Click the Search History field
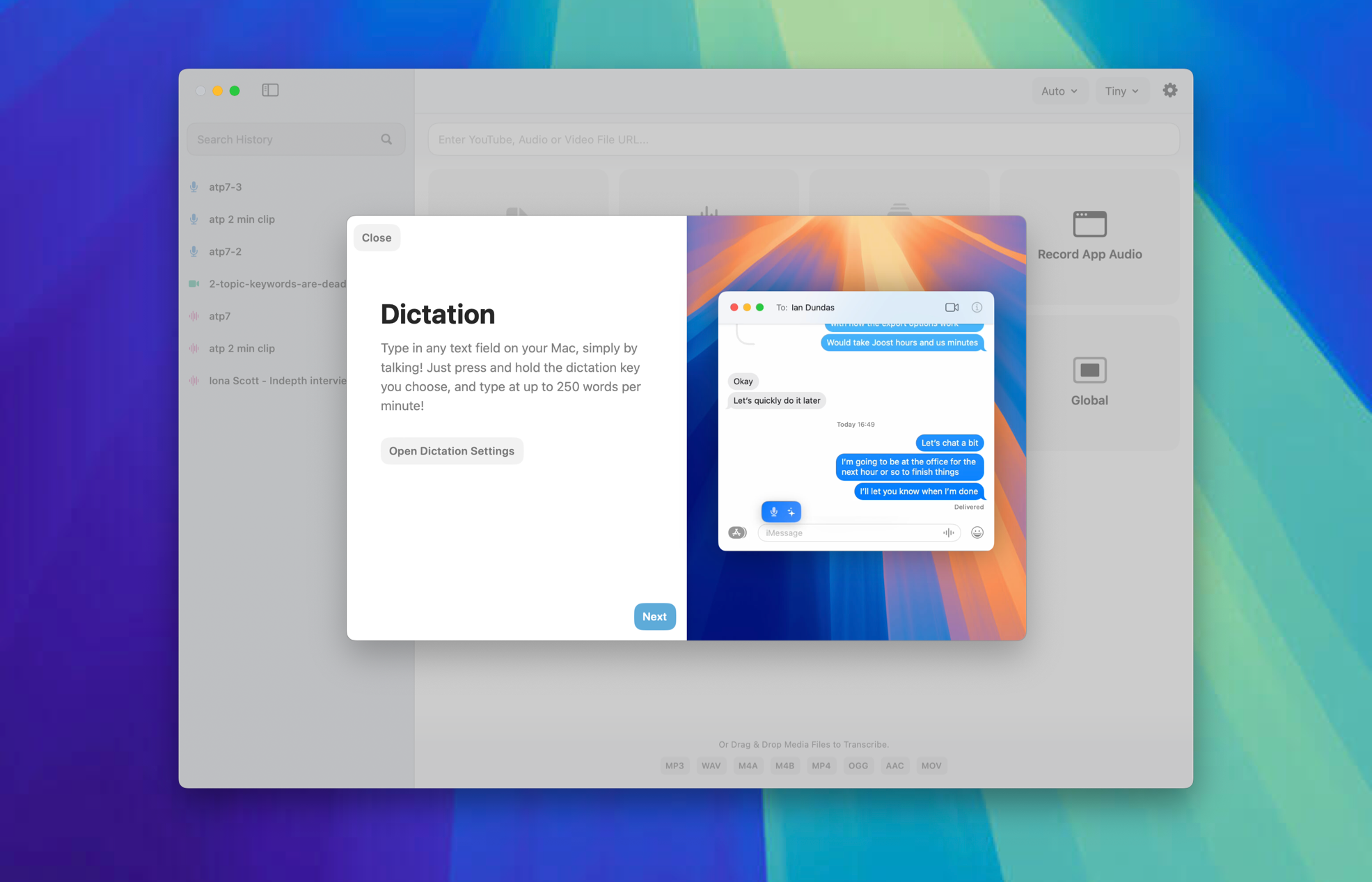 [285, 139]
